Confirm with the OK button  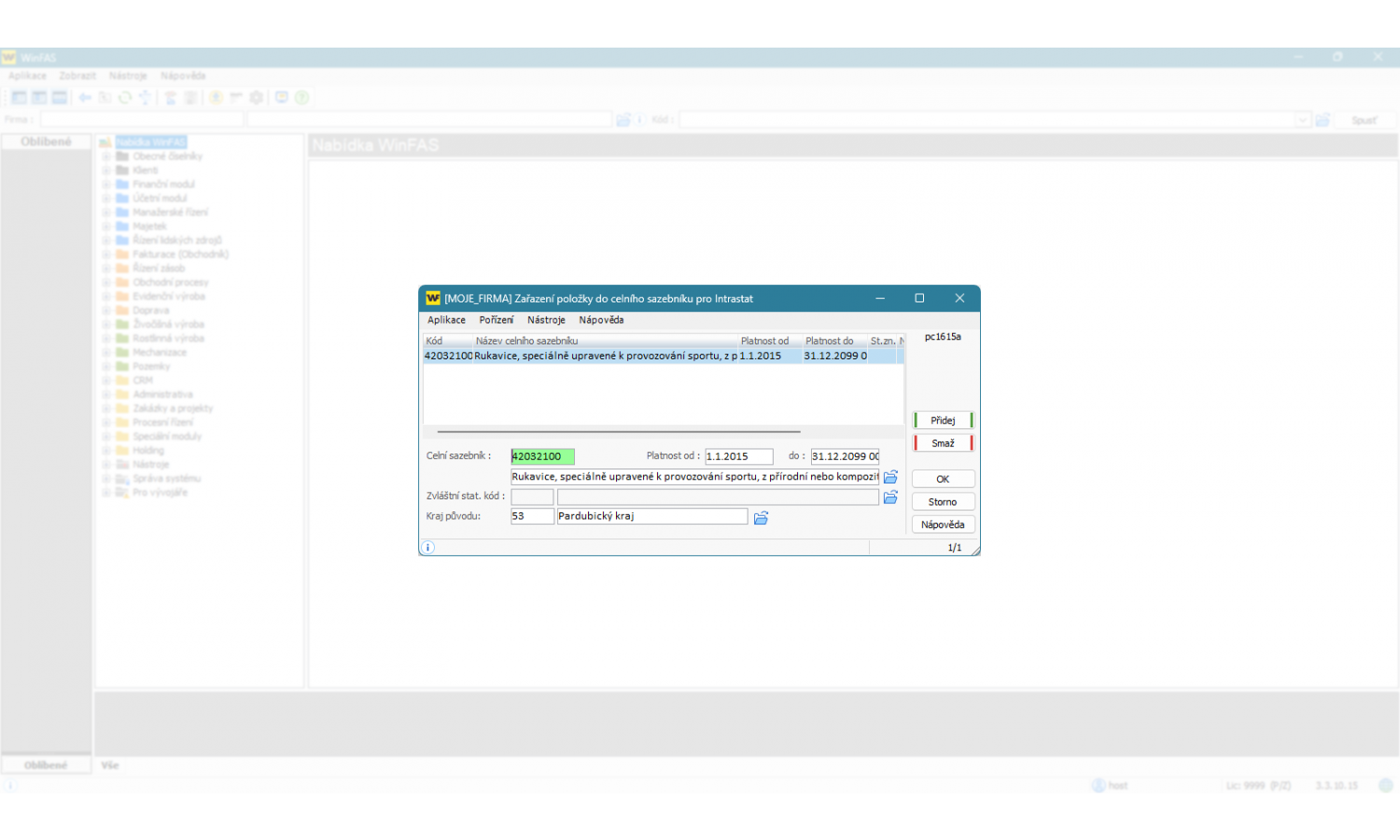(x=943, y=479)
